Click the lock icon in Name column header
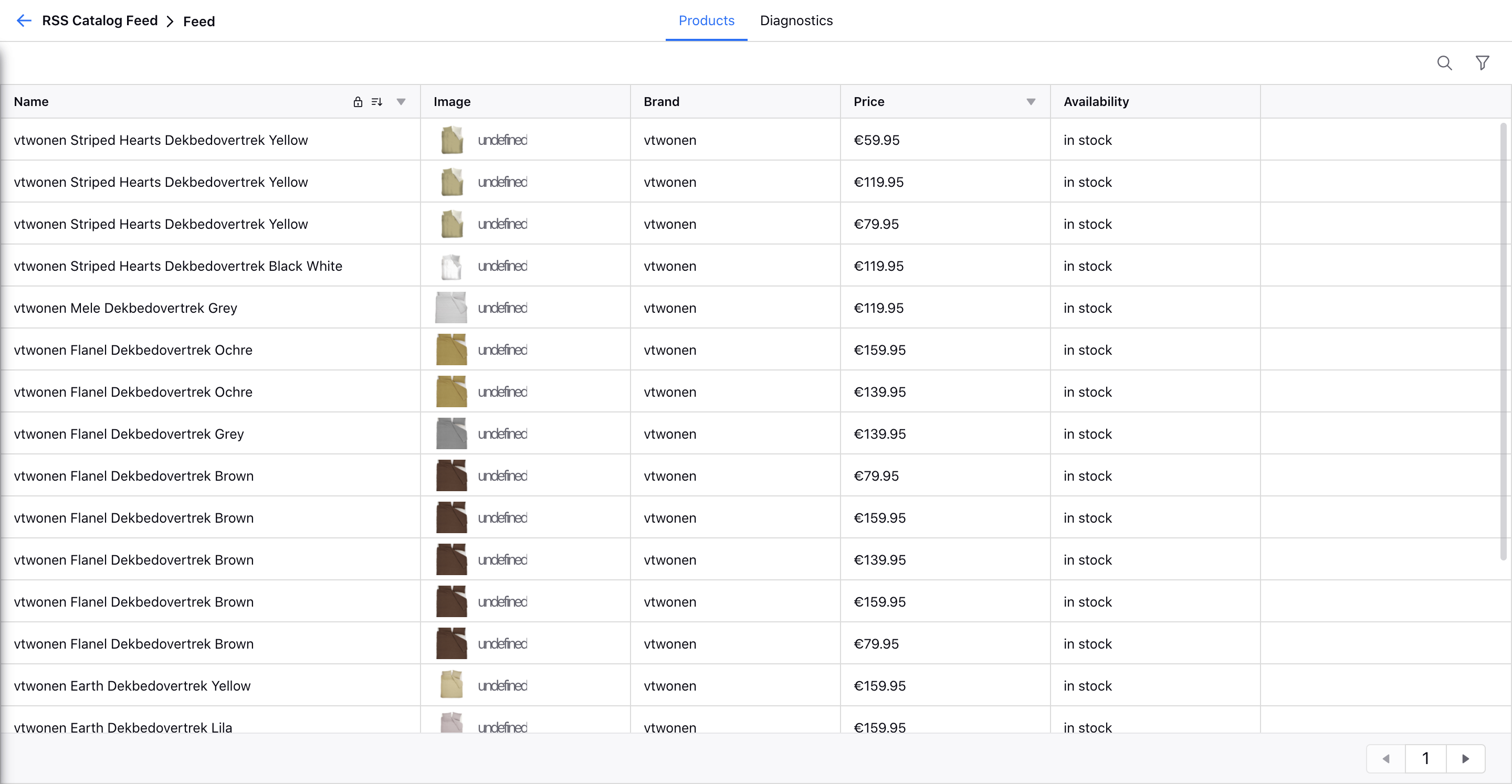This screenshot has width=1512, height=784. point(357,101)
